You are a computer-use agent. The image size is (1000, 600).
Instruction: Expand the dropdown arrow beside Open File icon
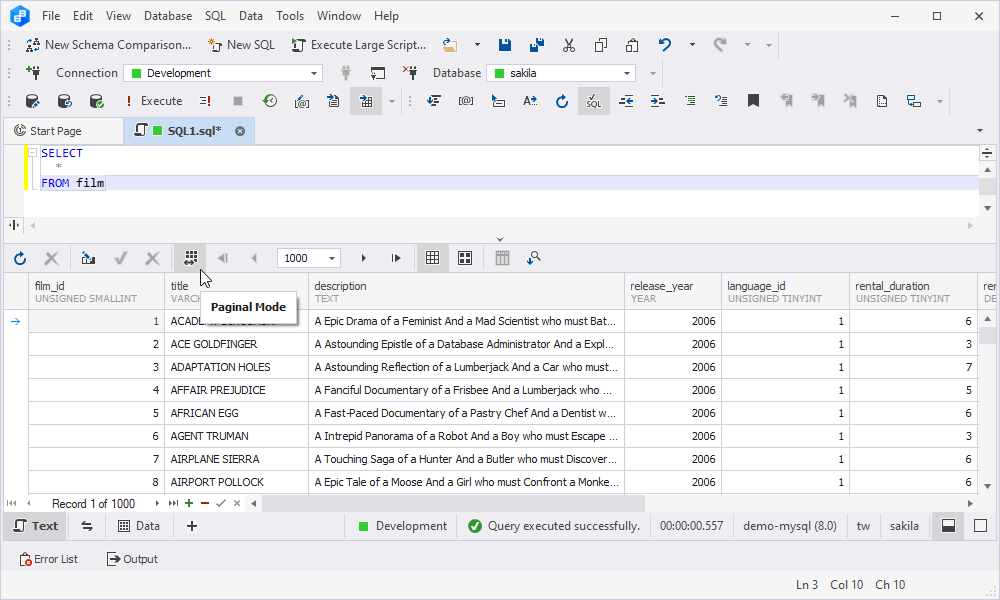pos(477,45)
